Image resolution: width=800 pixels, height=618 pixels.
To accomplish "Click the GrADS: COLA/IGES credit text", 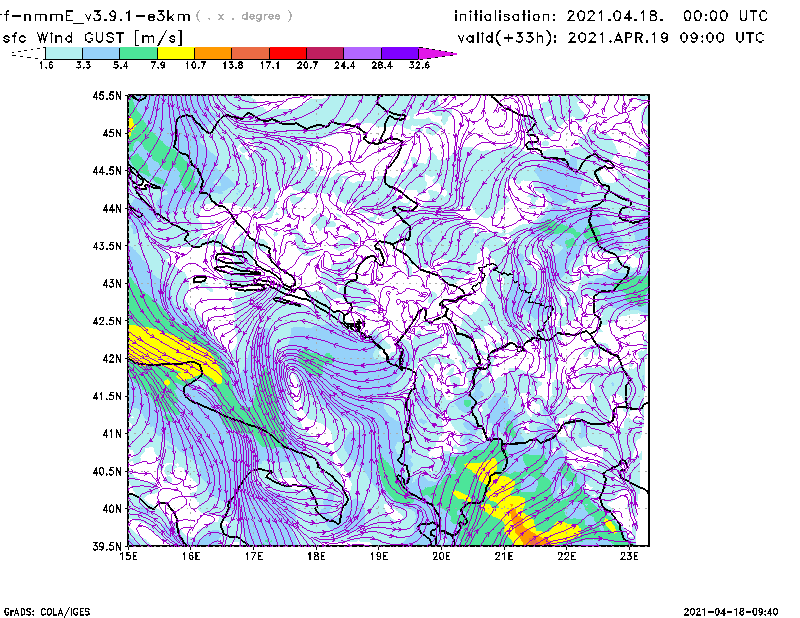I will [x=47, y=612].
